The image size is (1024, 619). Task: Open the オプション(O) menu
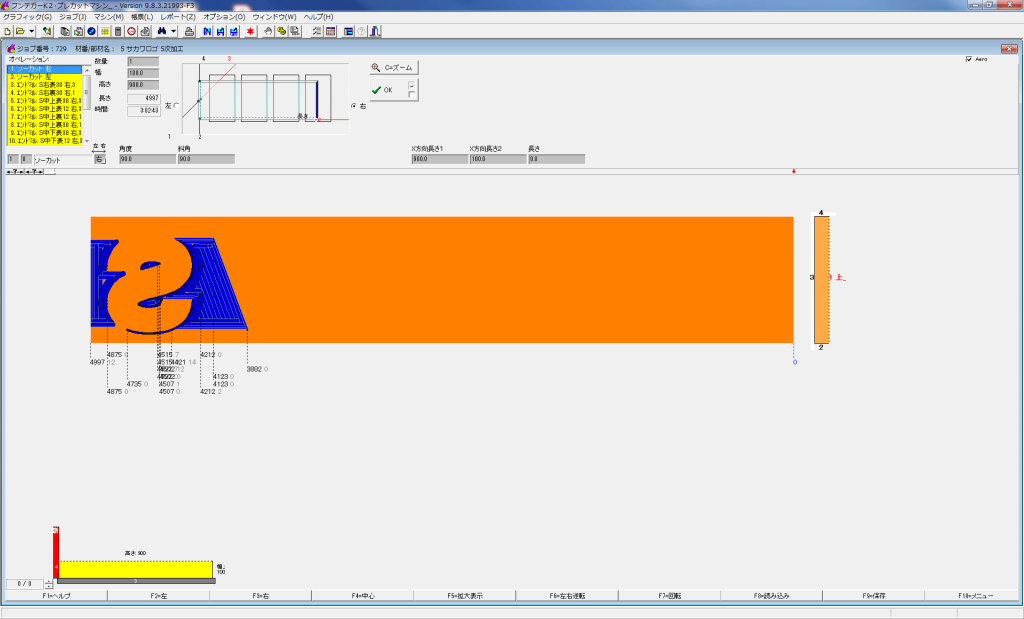coord(223,17)
